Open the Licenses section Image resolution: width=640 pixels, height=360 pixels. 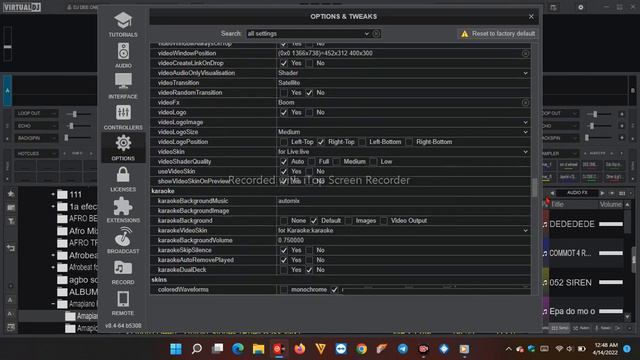tap(123, 179)
